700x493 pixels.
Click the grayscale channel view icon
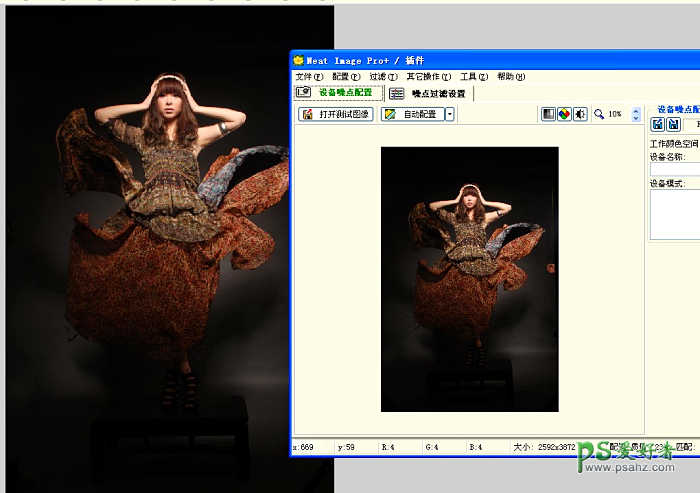point(549,115)
